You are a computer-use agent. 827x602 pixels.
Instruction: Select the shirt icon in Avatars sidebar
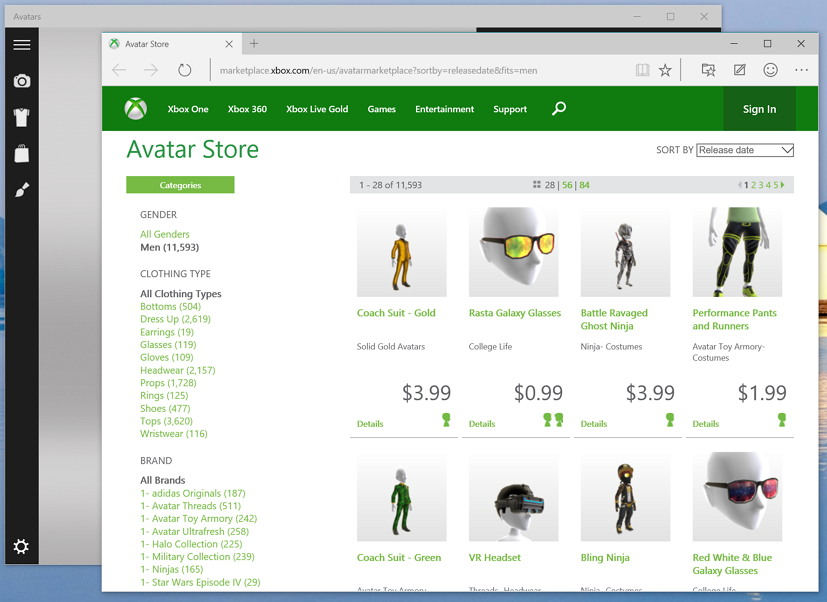point(21,117)
